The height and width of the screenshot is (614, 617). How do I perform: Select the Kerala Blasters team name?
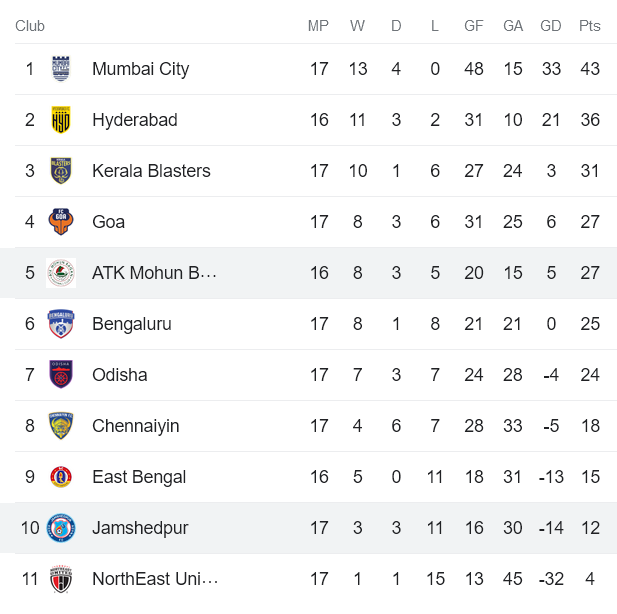151,171
